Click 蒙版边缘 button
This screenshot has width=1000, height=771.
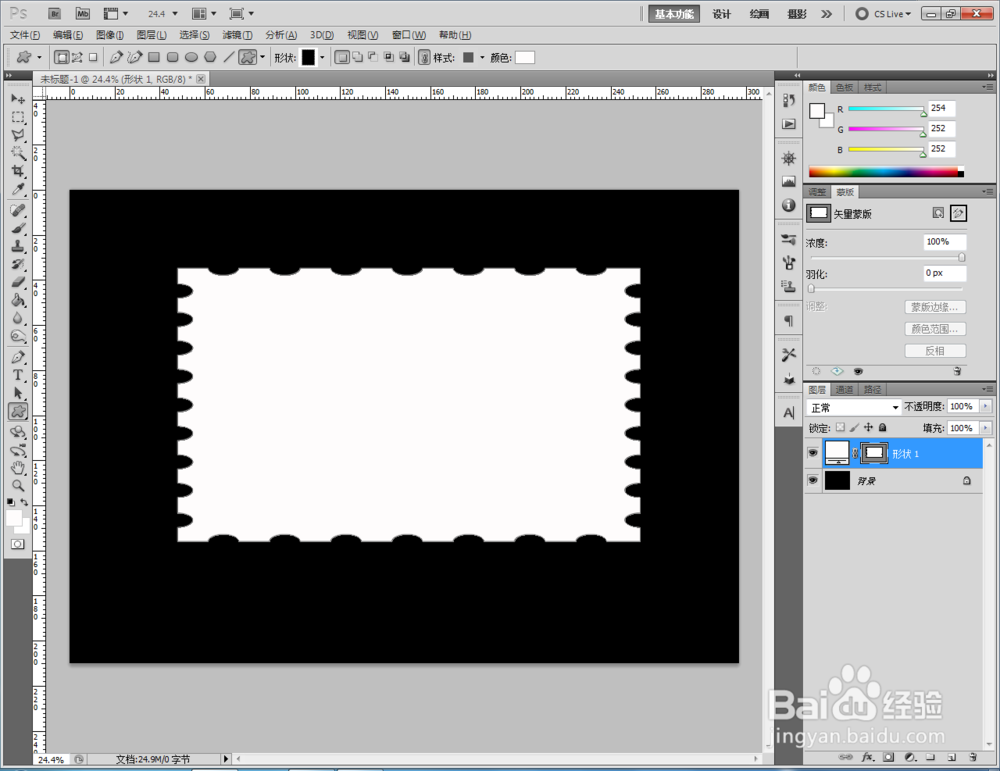(935, 307)
